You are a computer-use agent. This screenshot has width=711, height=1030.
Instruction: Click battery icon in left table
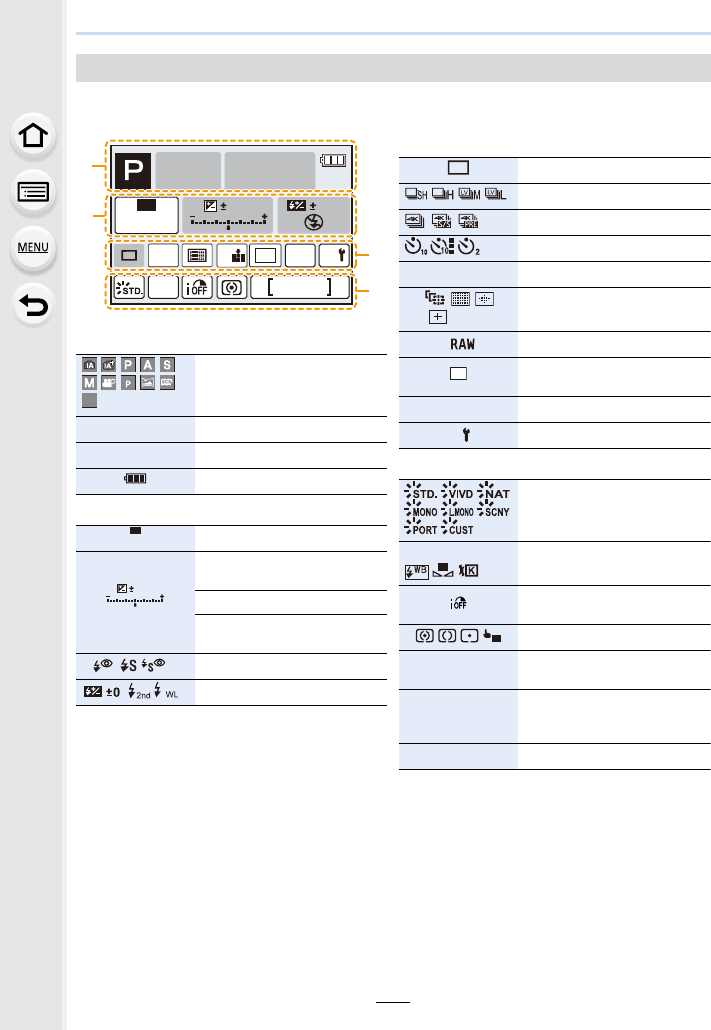[x=135, y=478]
